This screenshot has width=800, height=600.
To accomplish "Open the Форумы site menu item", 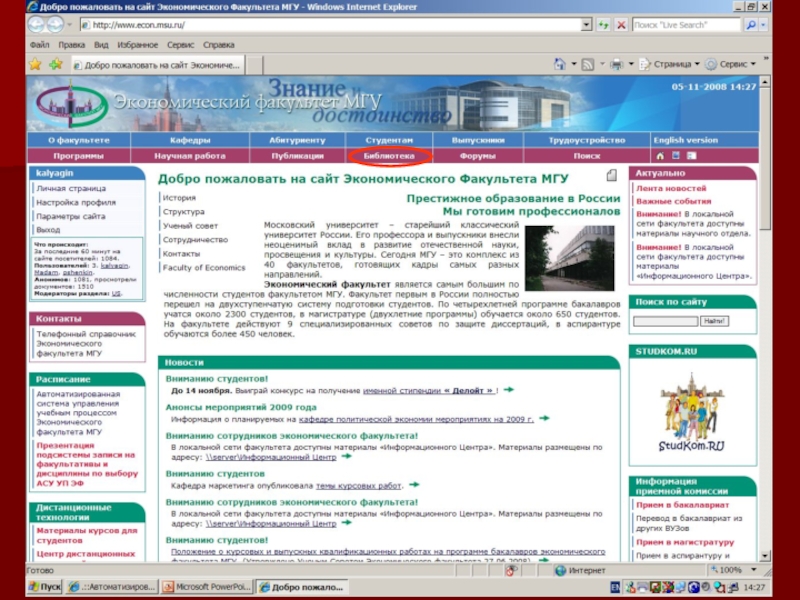I will click(x=478, y=156).
